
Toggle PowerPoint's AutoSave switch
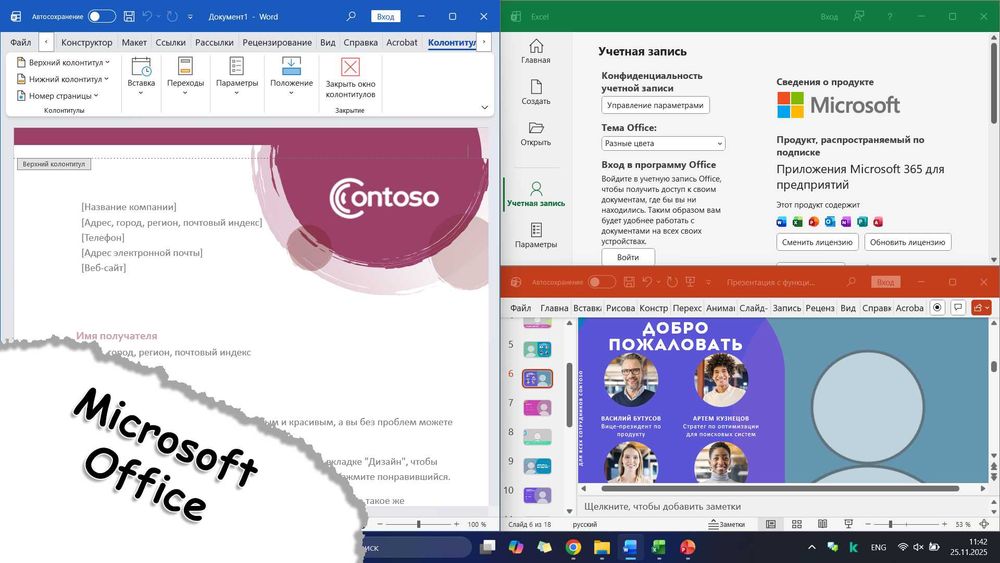(601, 282)
